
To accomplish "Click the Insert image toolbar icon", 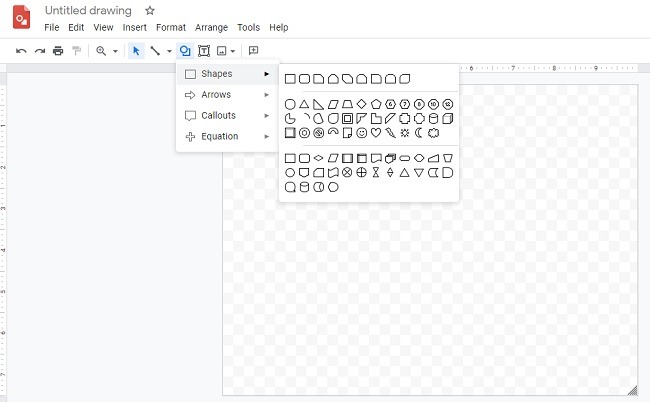I will point(222,51).
